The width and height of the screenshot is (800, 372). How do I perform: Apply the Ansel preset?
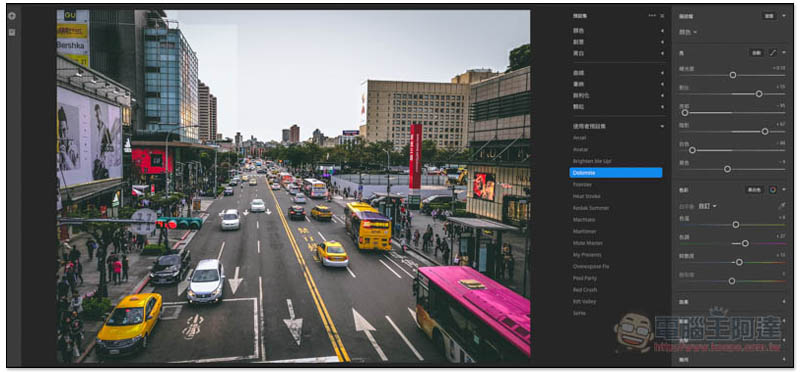(x=579, y=138)
